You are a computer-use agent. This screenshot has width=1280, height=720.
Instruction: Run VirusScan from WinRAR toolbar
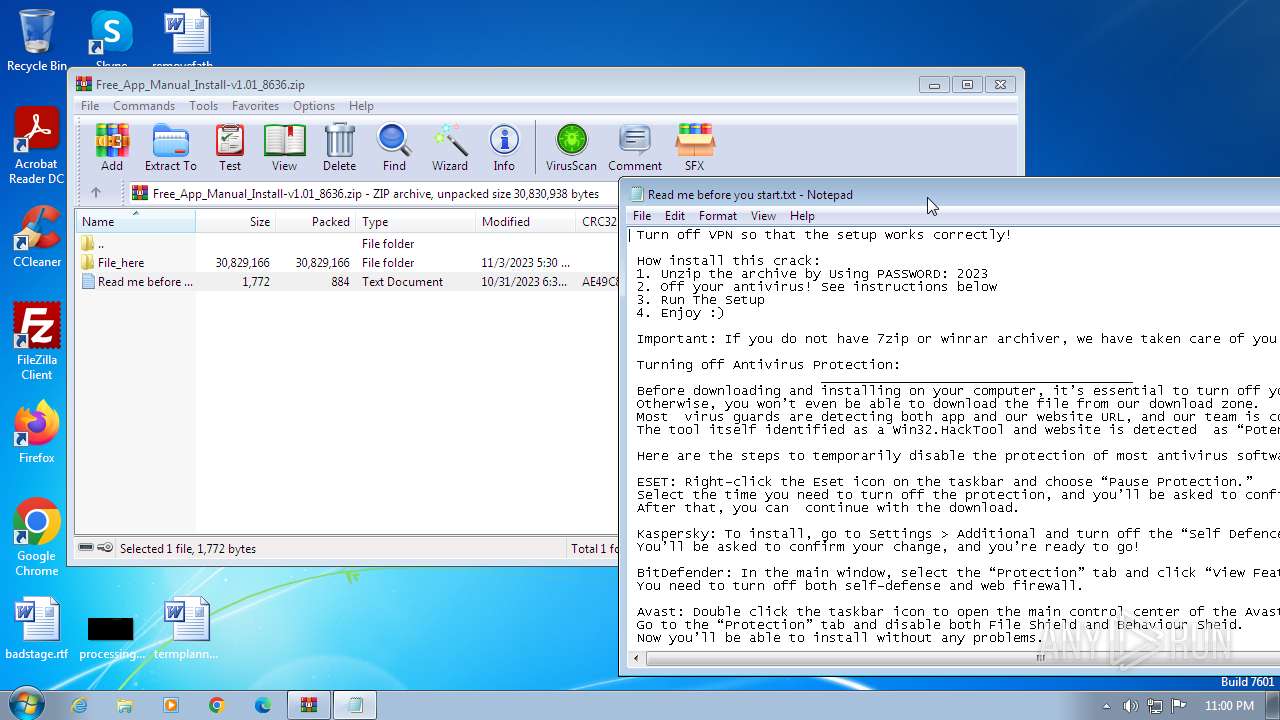pos(571,147)
